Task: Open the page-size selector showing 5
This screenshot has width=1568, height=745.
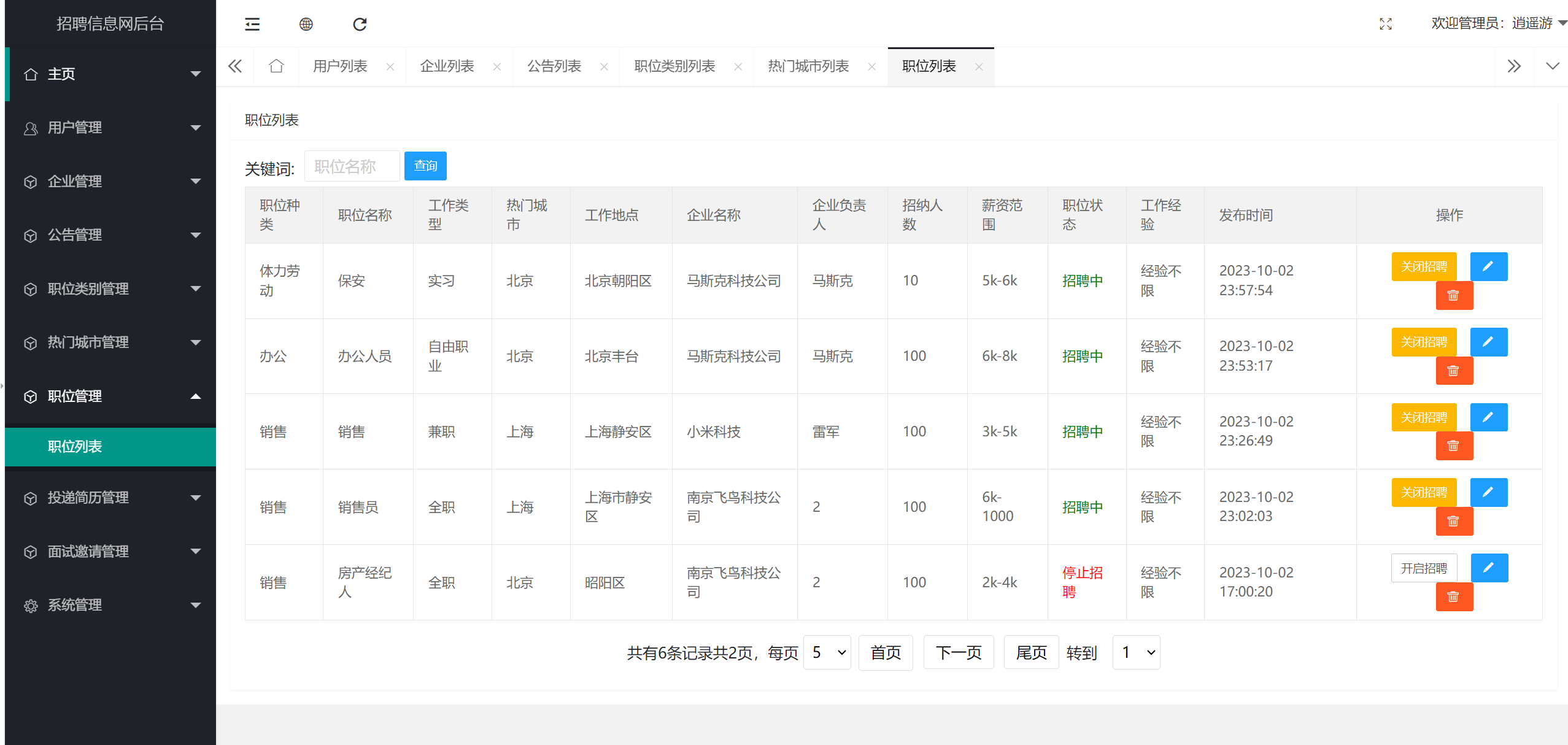Action: (x=827, y=652)
